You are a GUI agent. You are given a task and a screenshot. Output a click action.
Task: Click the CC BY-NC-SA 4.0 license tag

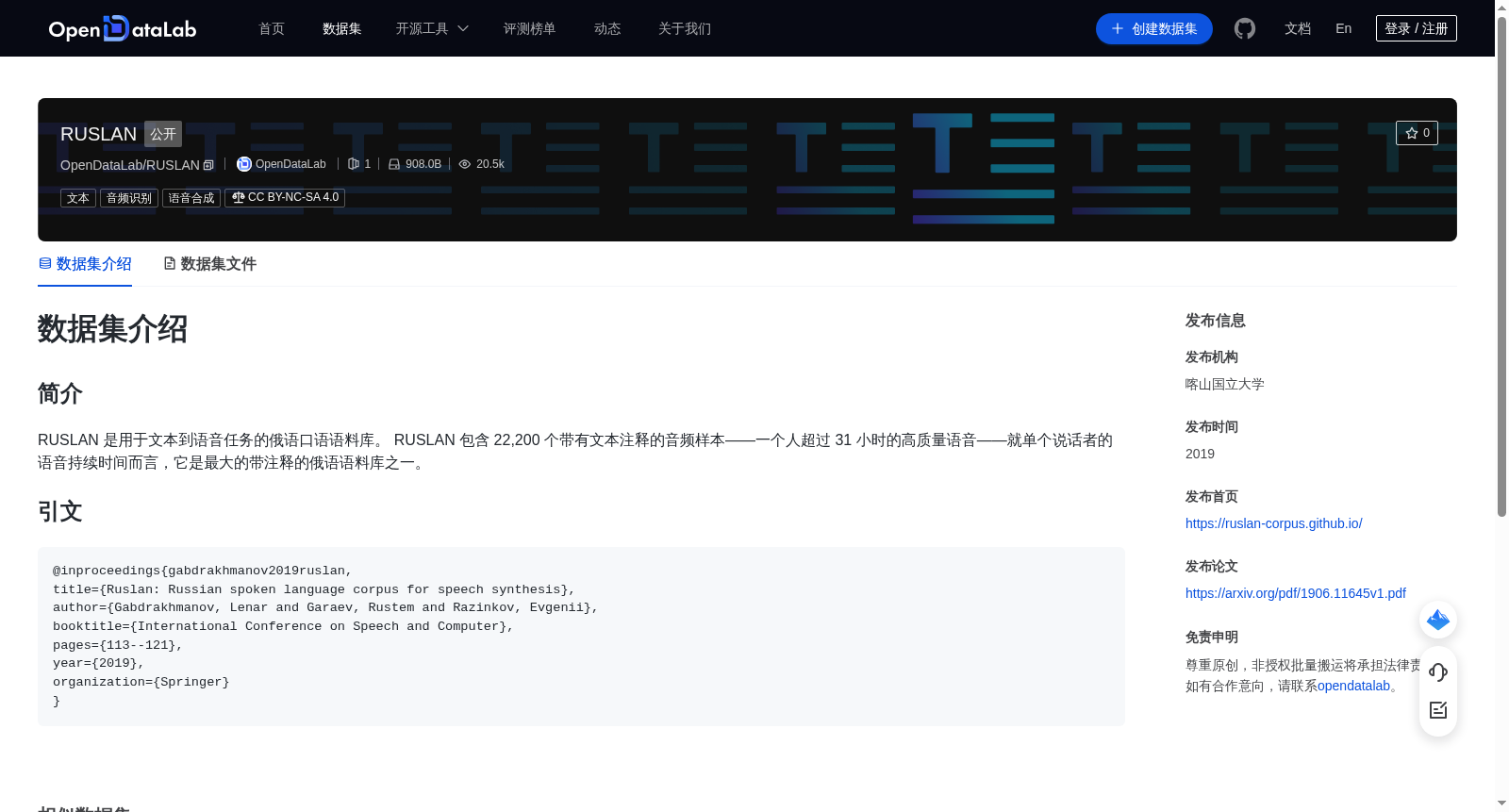click(x=285, y=197)
